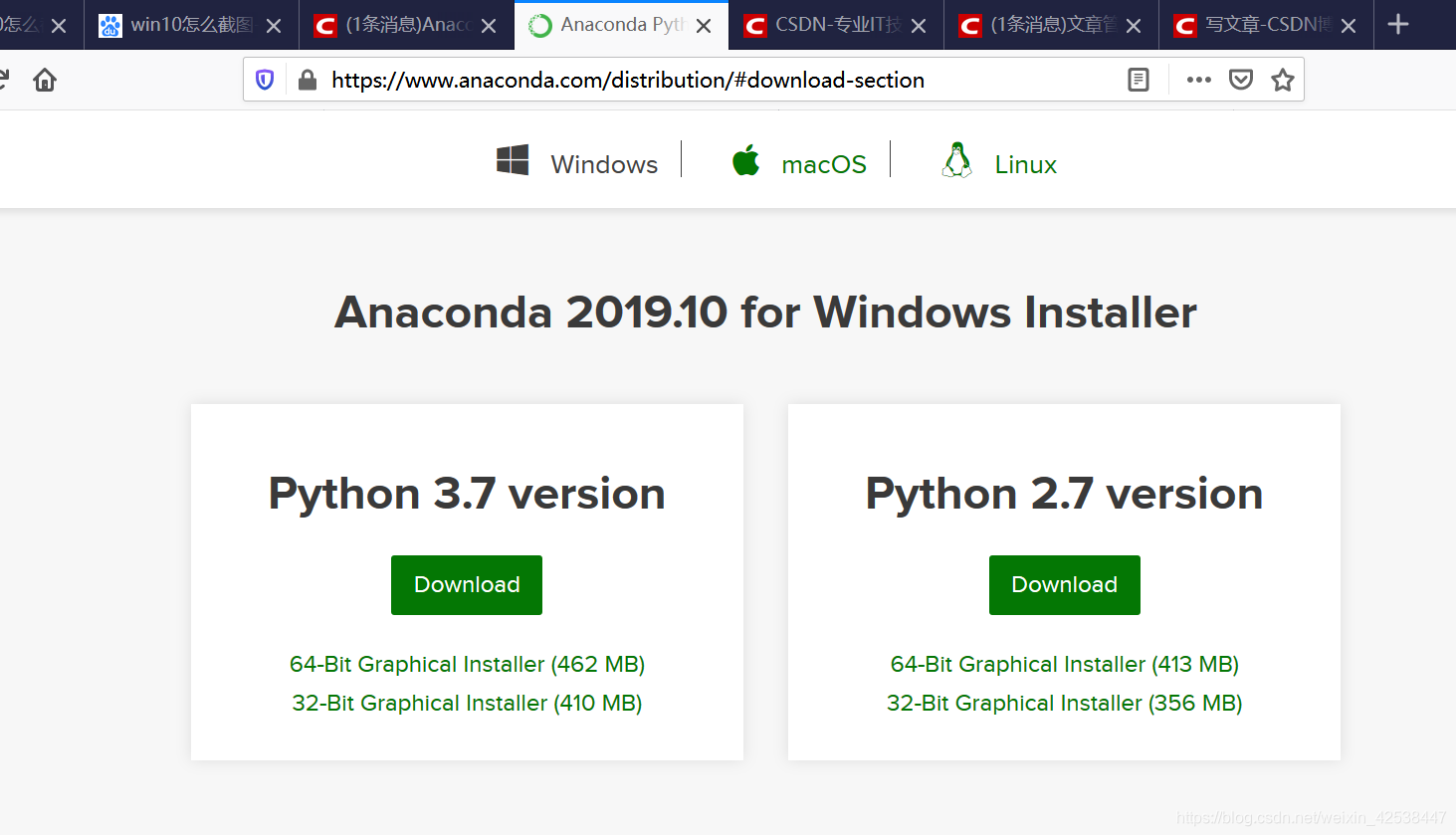1456x836 pixels.
Task: Close the win10 screenshot Baidu tab
Action: point(274,26)
